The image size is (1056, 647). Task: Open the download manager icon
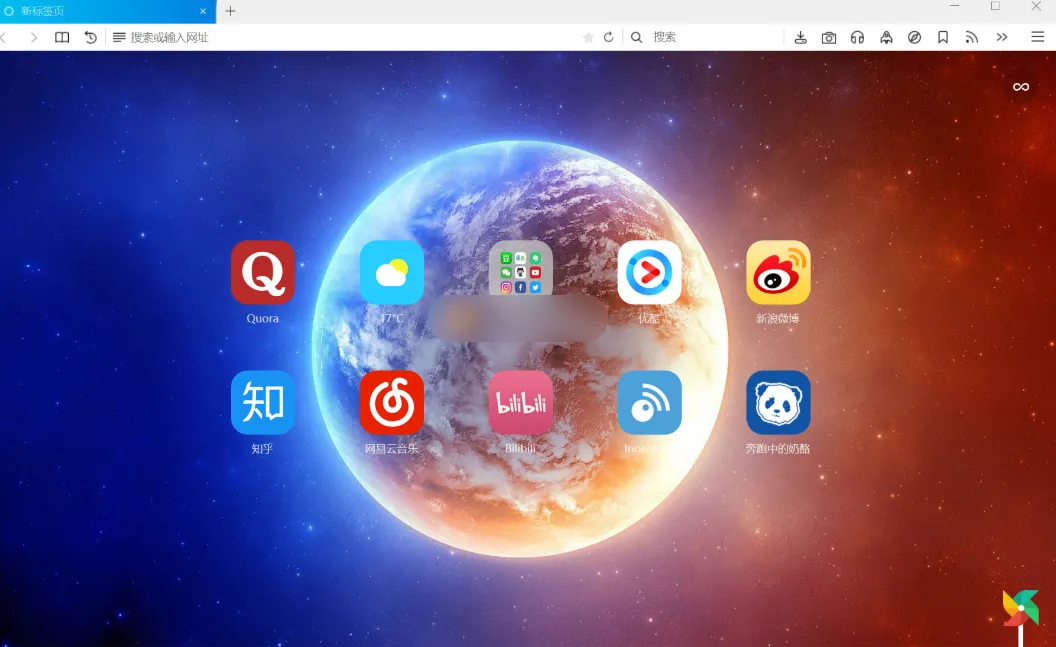[x=800, y=37]
